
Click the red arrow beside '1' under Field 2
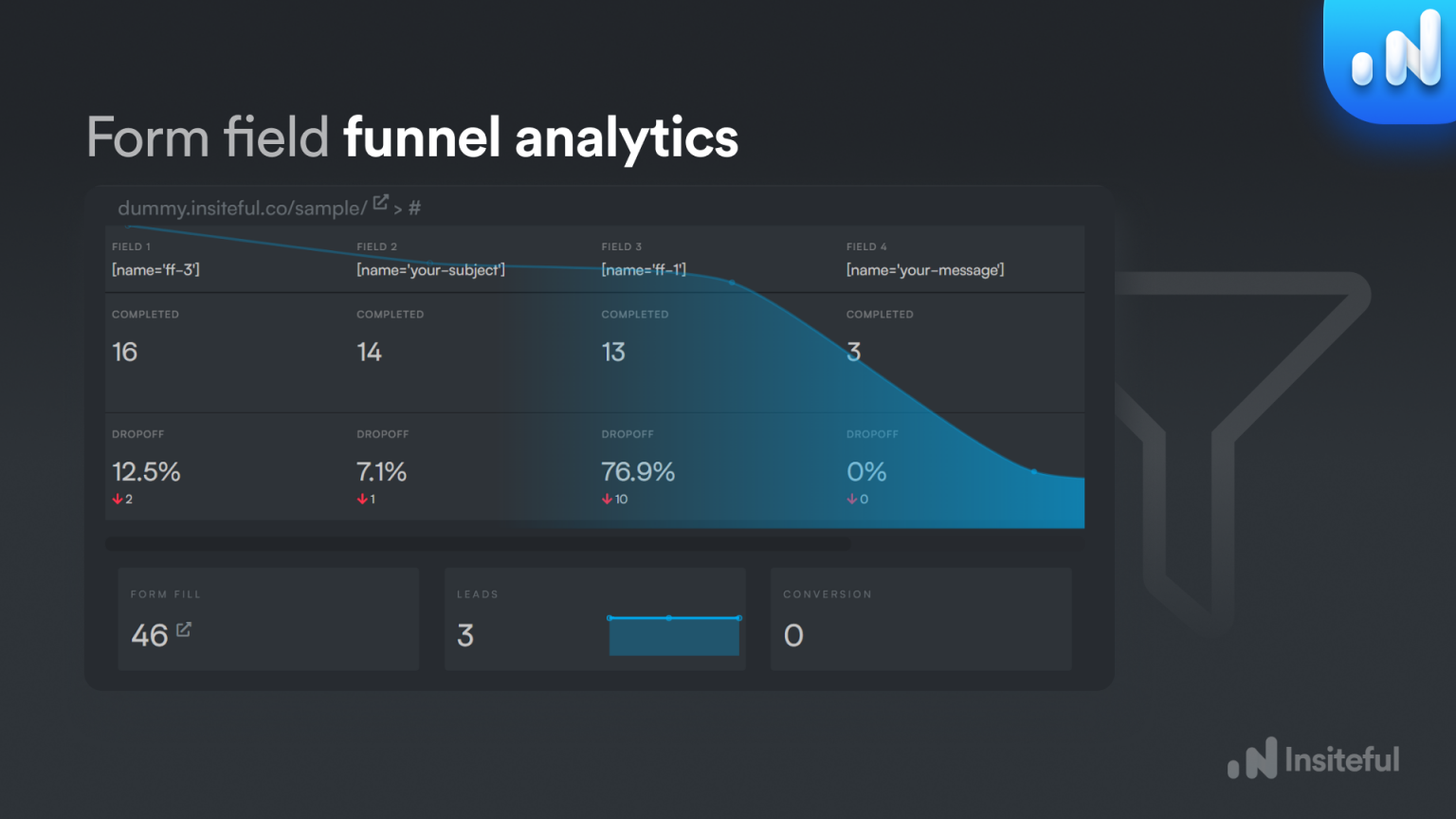coord(361,498)
